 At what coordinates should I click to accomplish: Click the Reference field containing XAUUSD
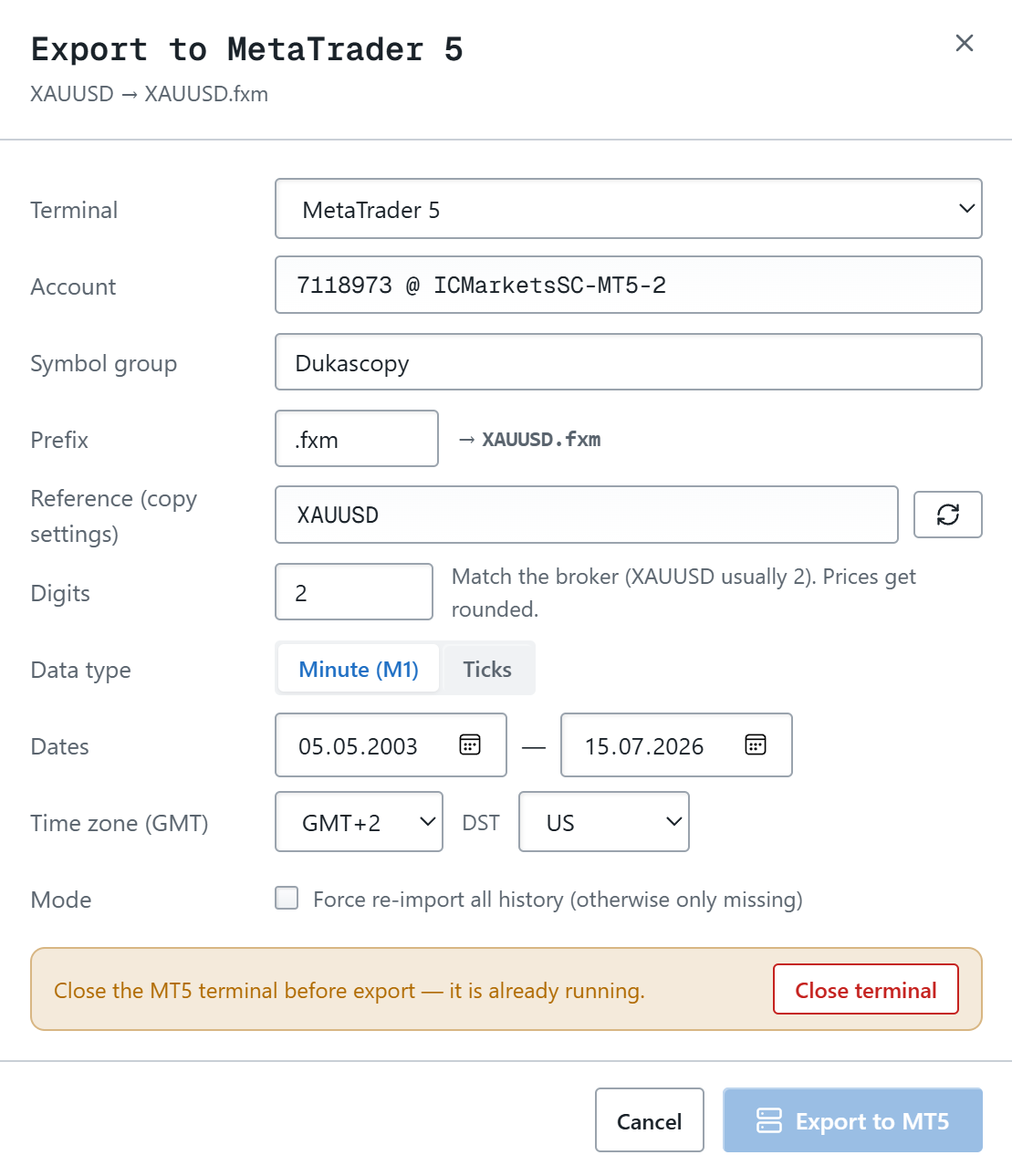click(x=586, y=515)
